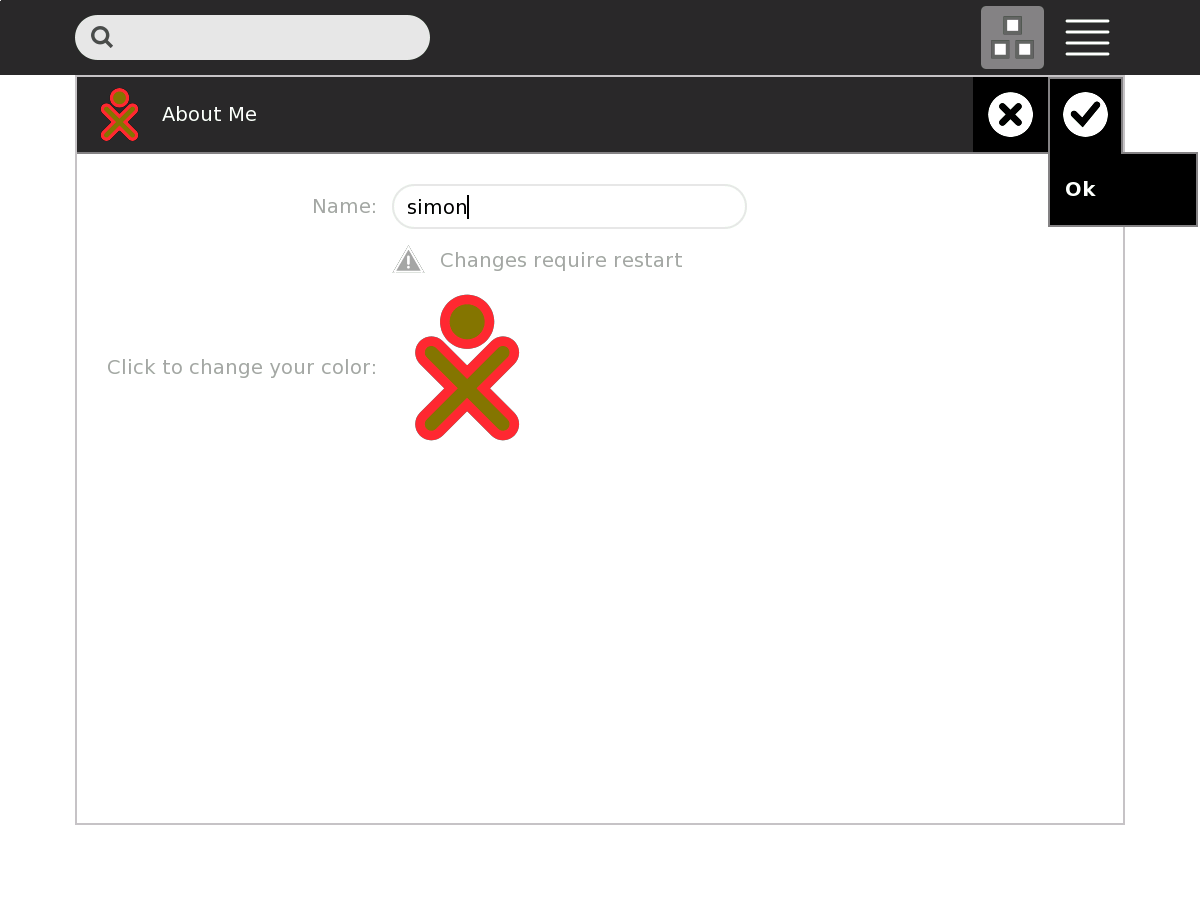Confirm changes with the checkmark icon
This screenshot has height=900, width=1200.
[1085, 115]
